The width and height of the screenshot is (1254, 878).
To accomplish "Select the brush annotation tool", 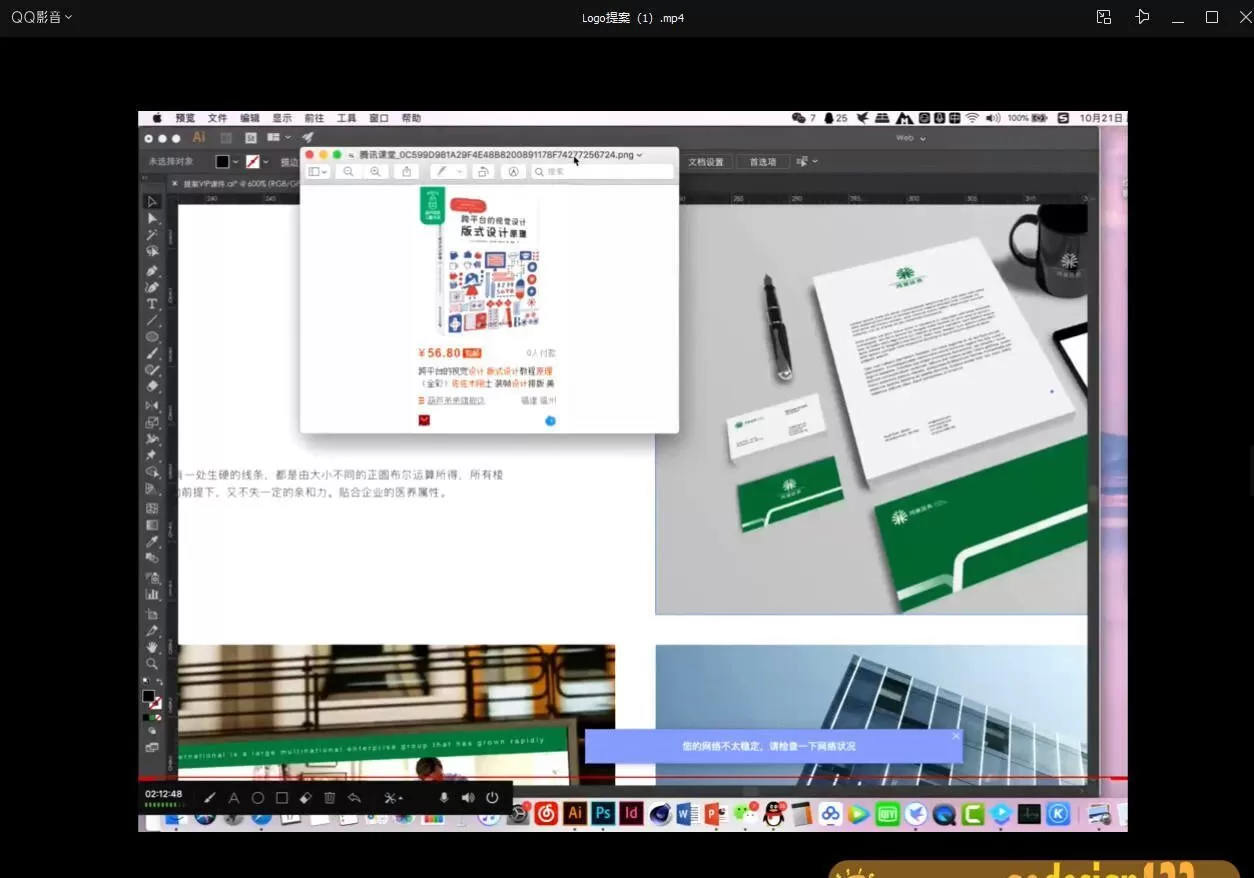I will tap(210, 798).
